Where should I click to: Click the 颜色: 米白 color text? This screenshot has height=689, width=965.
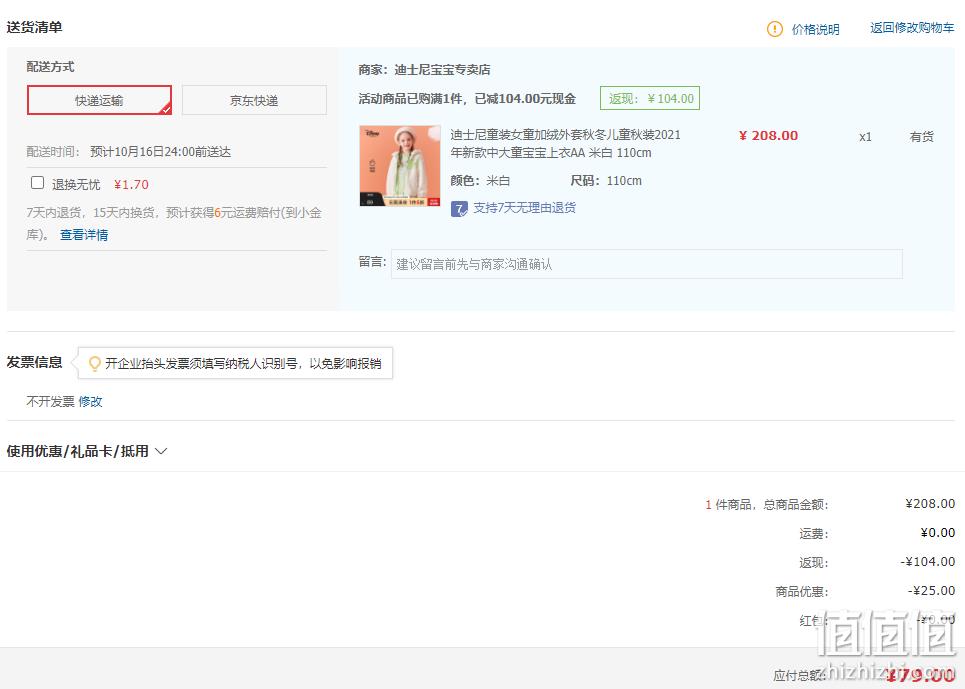[480, 180]
